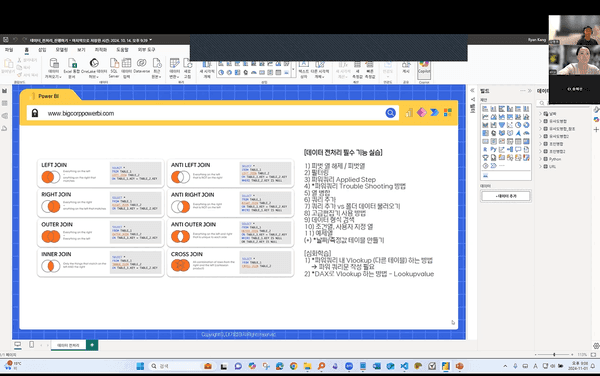Click Add data (+데이터 추가) button
The image size is (600, 376).
pyautogui.click(x=506, y=196)
